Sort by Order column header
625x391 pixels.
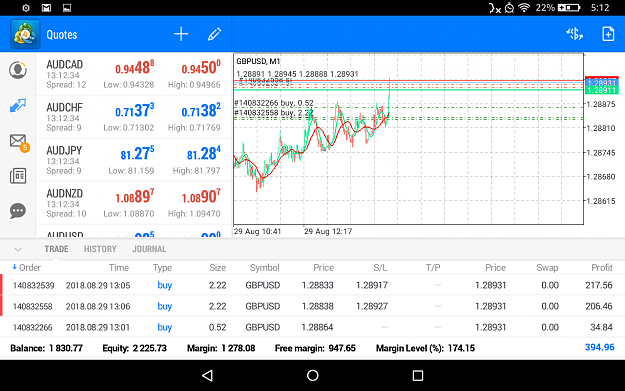pyautogui.click(x=26, y=267)
